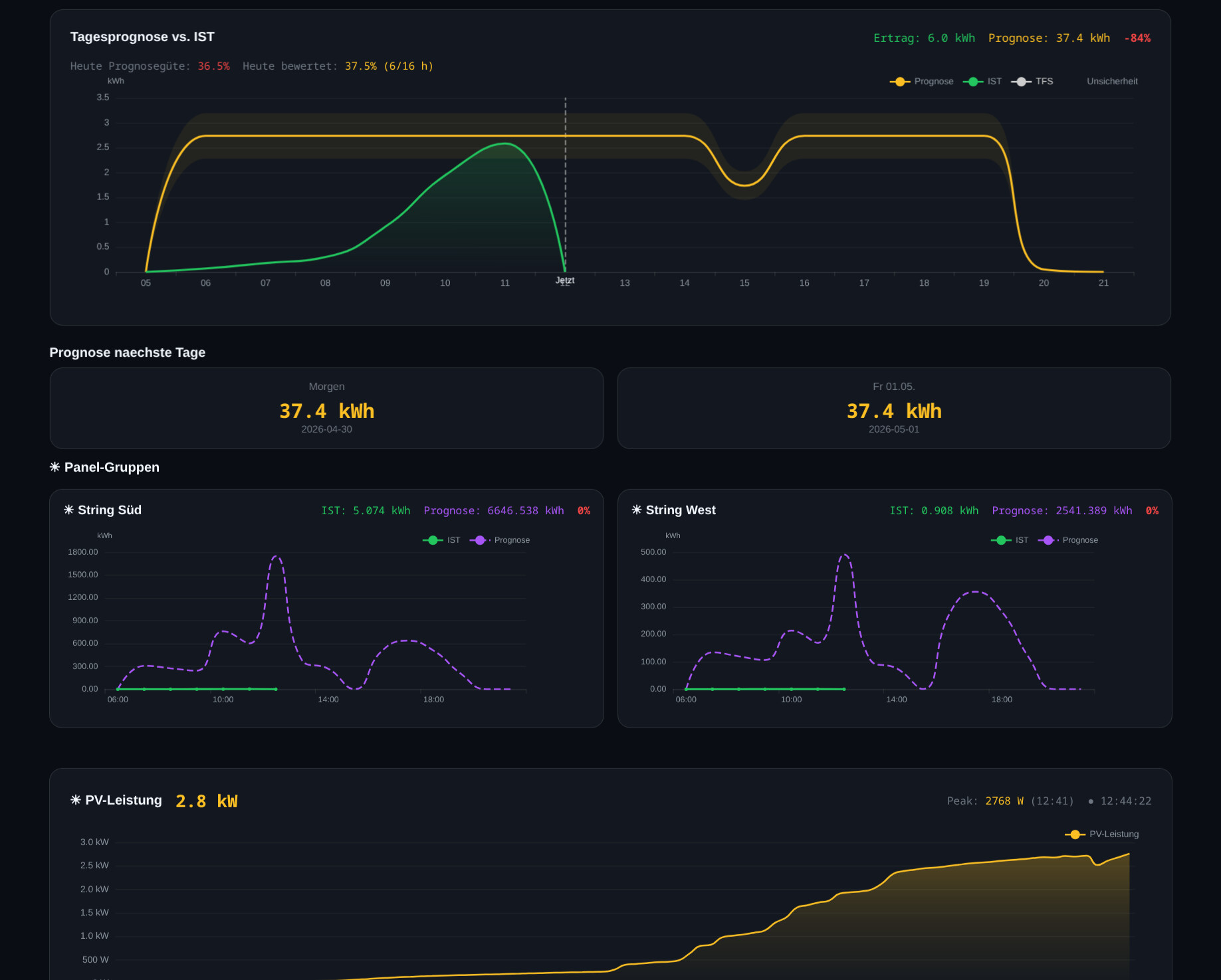The image size is (1221, 980).
Task: Toggle the Prognose legend in the String West chart
Action: click(1068, 540)
